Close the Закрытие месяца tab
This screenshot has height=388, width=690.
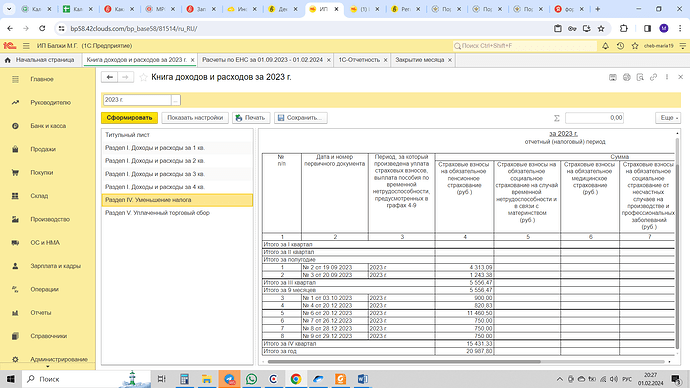click(450, 60)
